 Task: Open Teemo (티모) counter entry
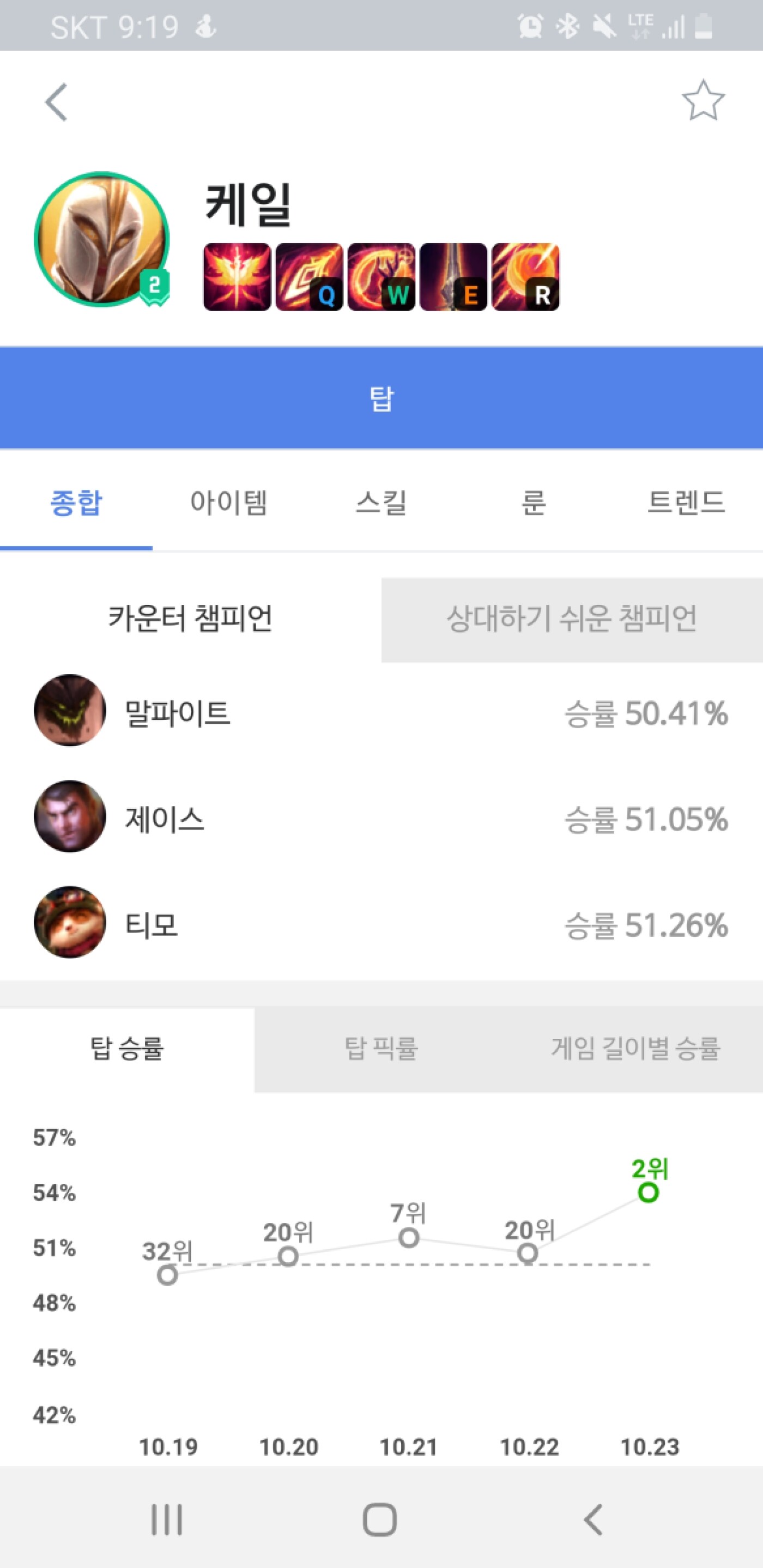point(381,923)
